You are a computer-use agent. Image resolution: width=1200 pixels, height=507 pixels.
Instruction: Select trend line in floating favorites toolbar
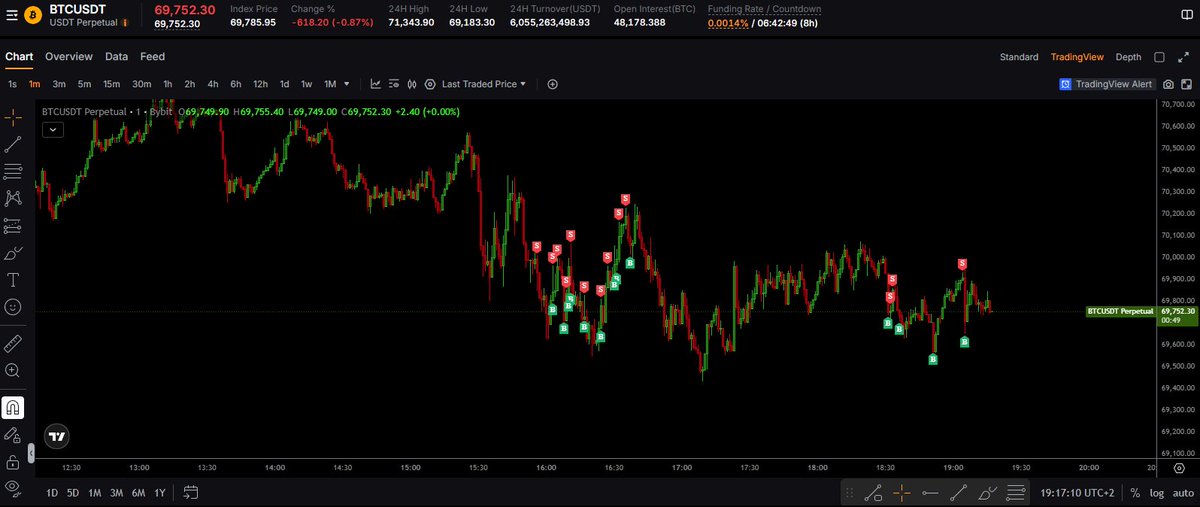(958, 493)
